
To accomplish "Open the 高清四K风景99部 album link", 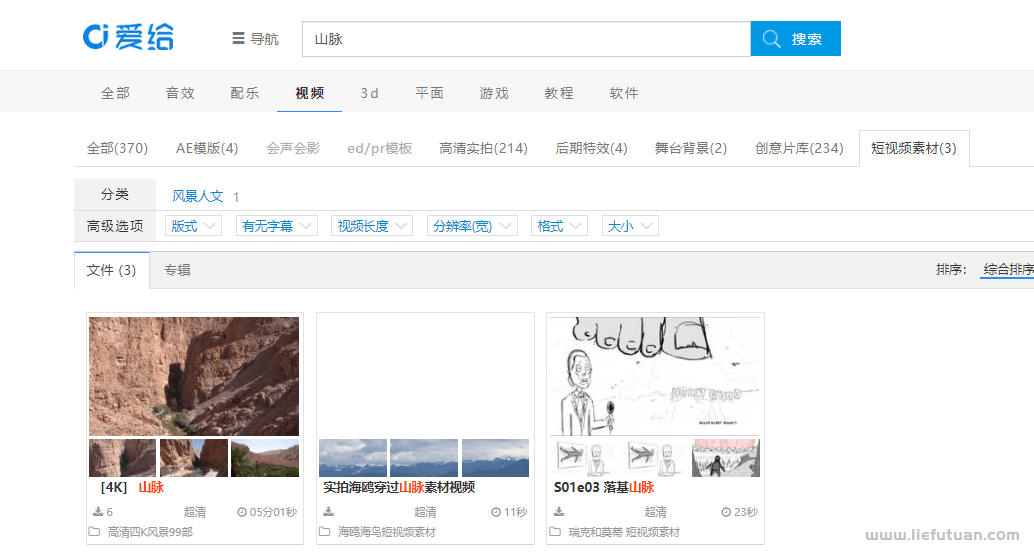I will tap(150, 532).
